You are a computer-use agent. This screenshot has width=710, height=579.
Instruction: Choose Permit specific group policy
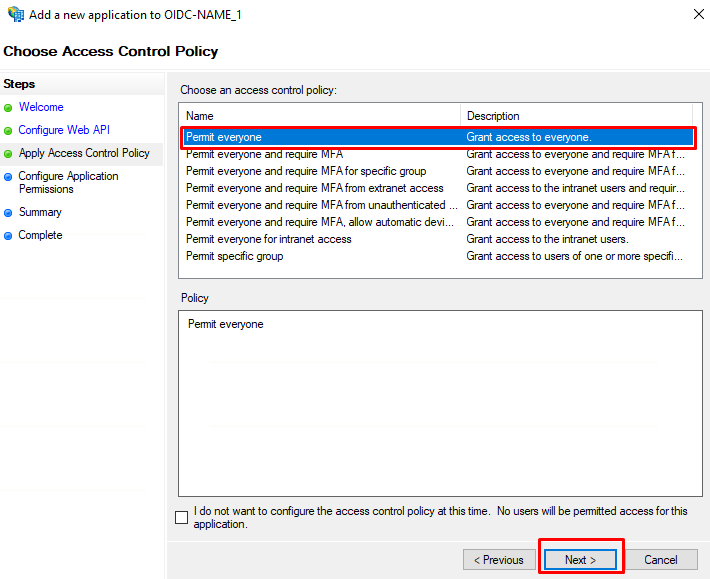(437, 256)
